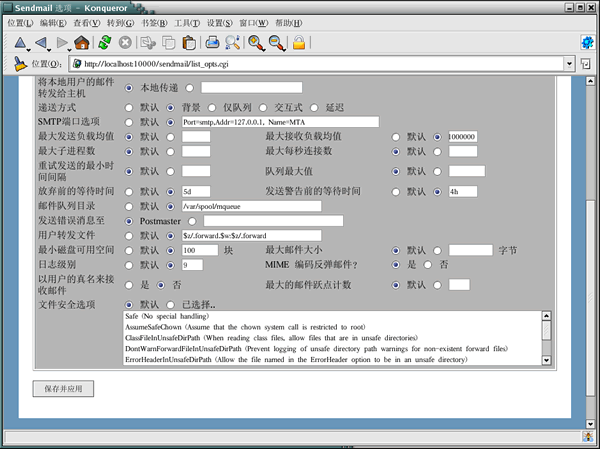Click the Copy toolbar icon

point(168,42)
